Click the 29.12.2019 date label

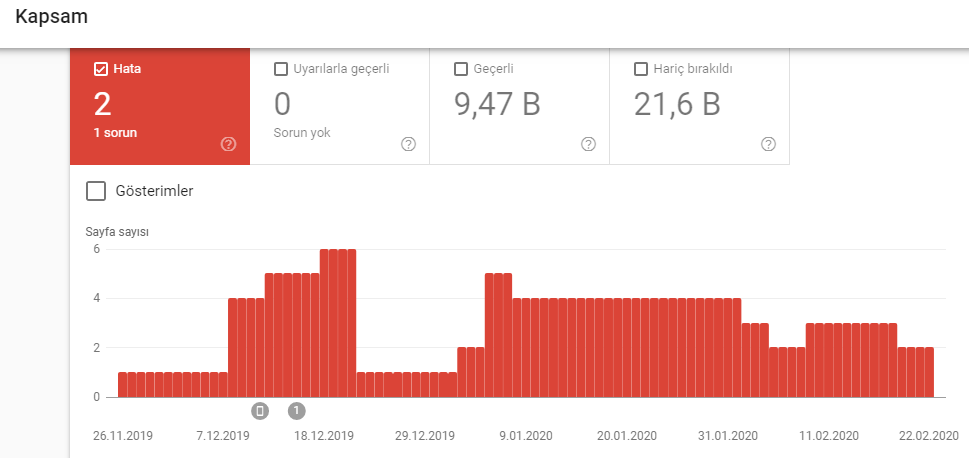click(x=425, y=436)
